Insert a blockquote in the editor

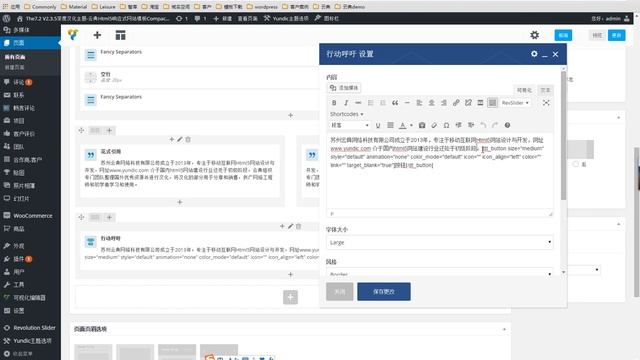click(395, 103)
